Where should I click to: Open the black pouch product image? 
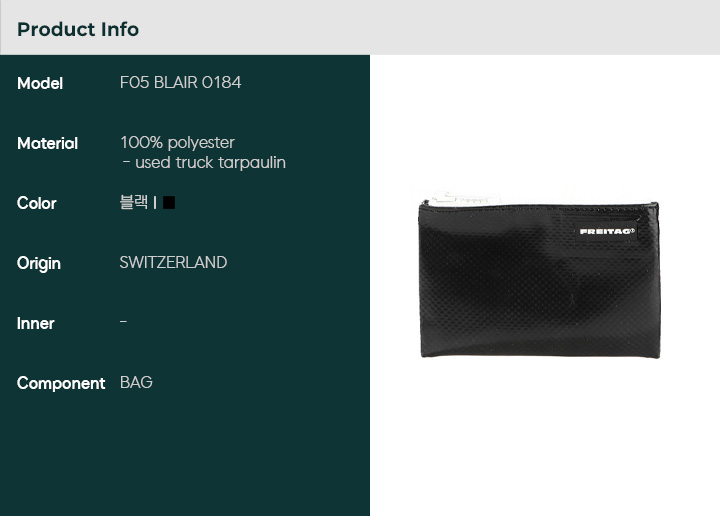[540, 275]
